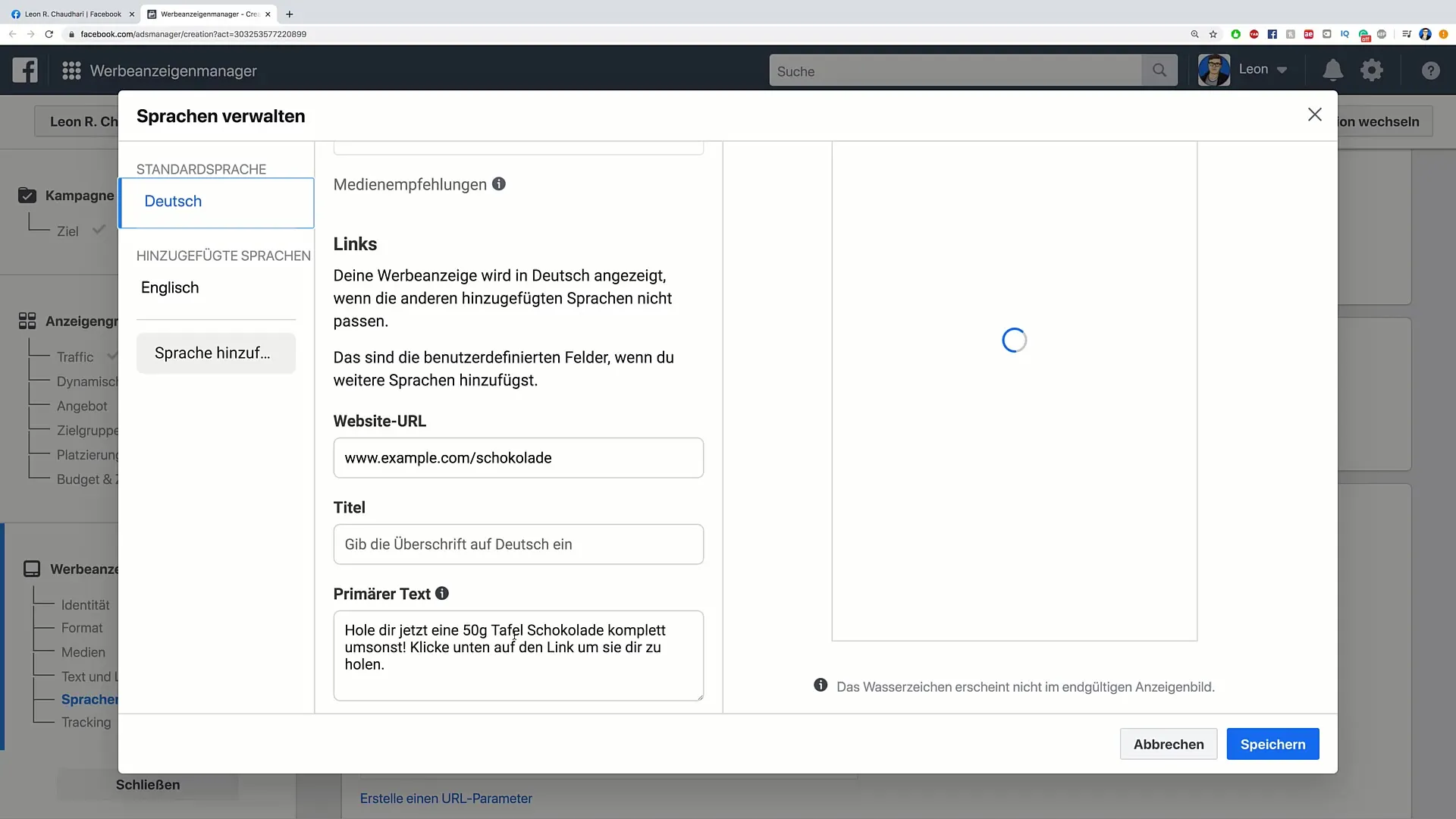Click the search magnifier button

coord(1159,71)
